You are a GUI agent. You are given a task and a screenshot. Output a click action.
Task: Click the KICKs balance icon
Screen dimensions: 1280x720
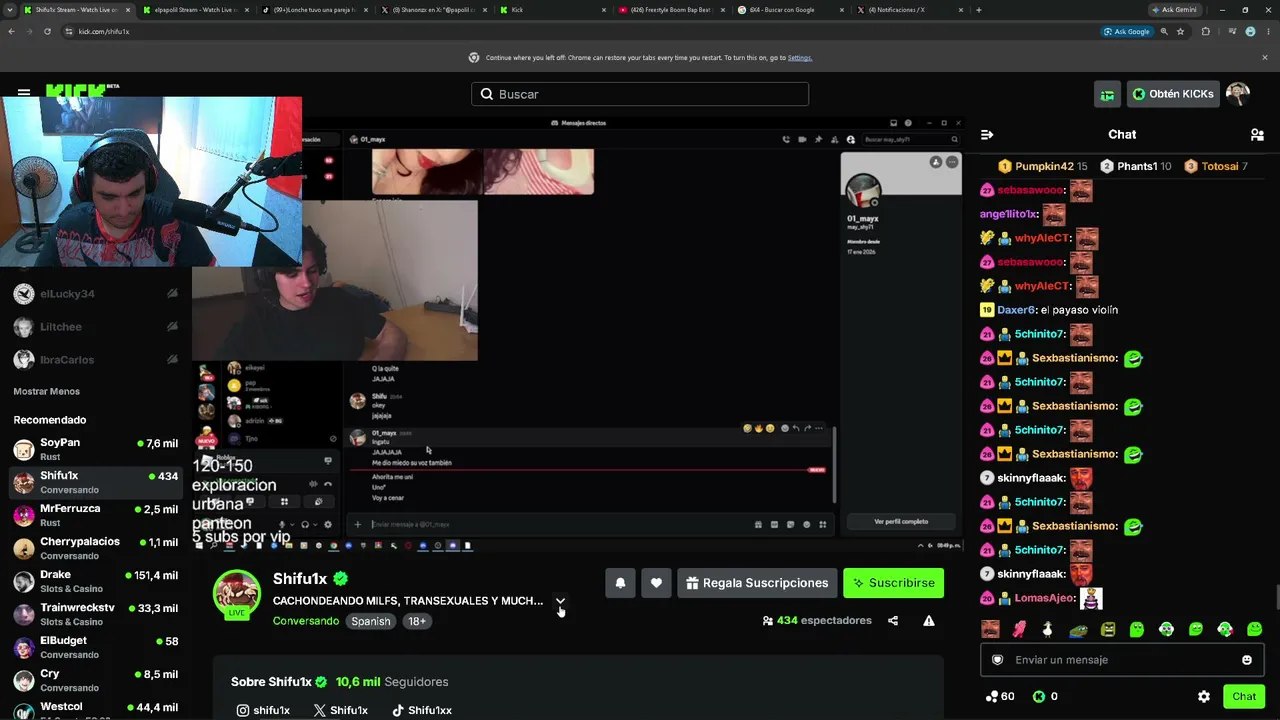tap(1039, 696)
